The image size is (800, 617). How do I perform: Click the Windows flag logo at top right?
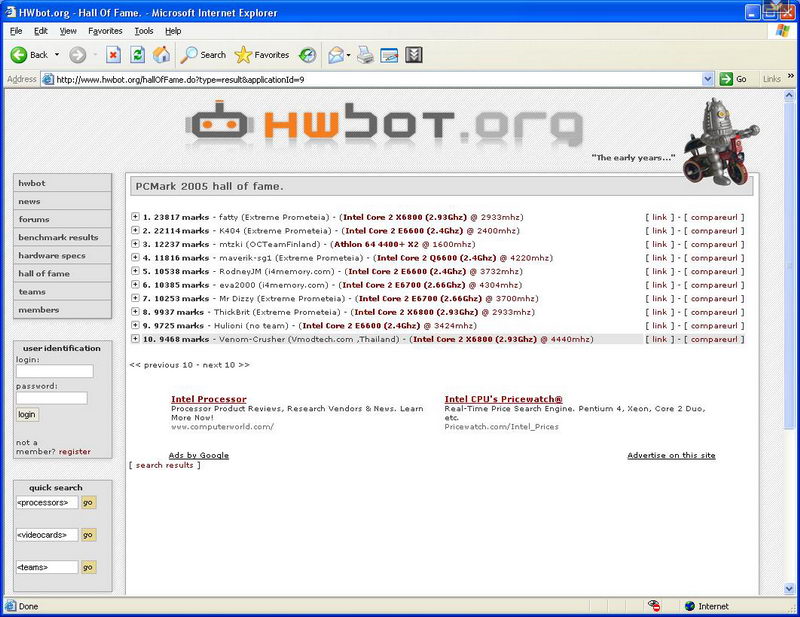[783, 30]
